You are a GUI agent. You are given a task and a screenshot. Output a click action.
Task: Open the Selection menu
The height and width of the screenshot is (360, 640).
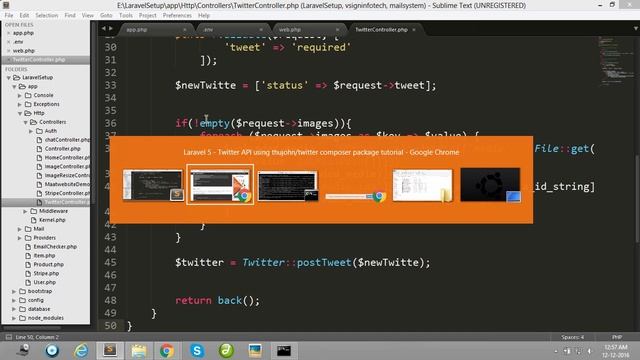click(47, 16)
